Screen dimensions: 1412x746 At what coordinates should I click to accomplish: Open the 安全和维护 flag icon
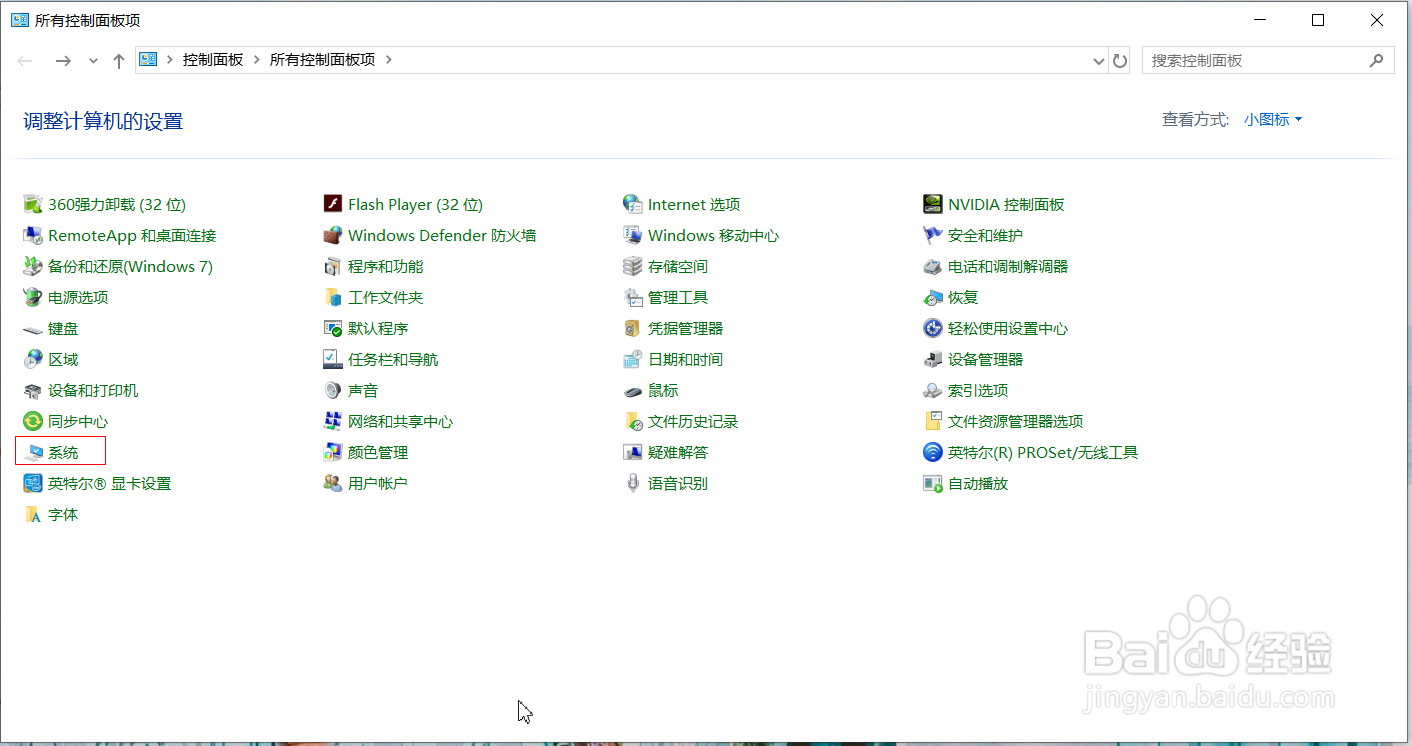coord(932,235)
